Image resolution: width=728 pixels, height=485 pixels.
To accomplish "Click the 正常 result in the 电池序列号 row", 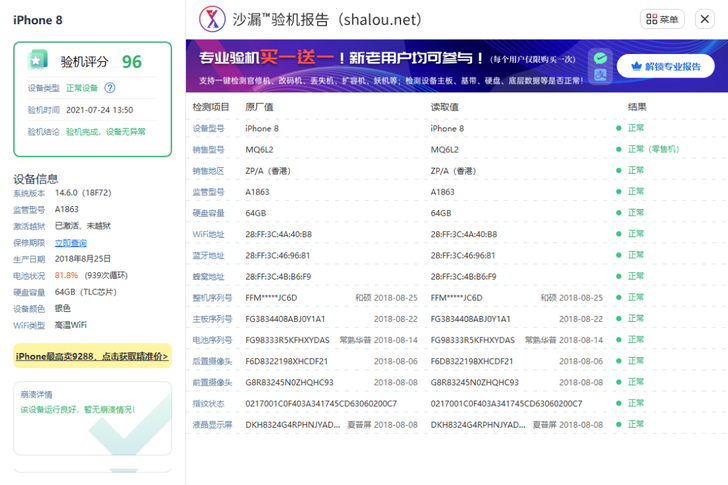I will click(636, 340).
